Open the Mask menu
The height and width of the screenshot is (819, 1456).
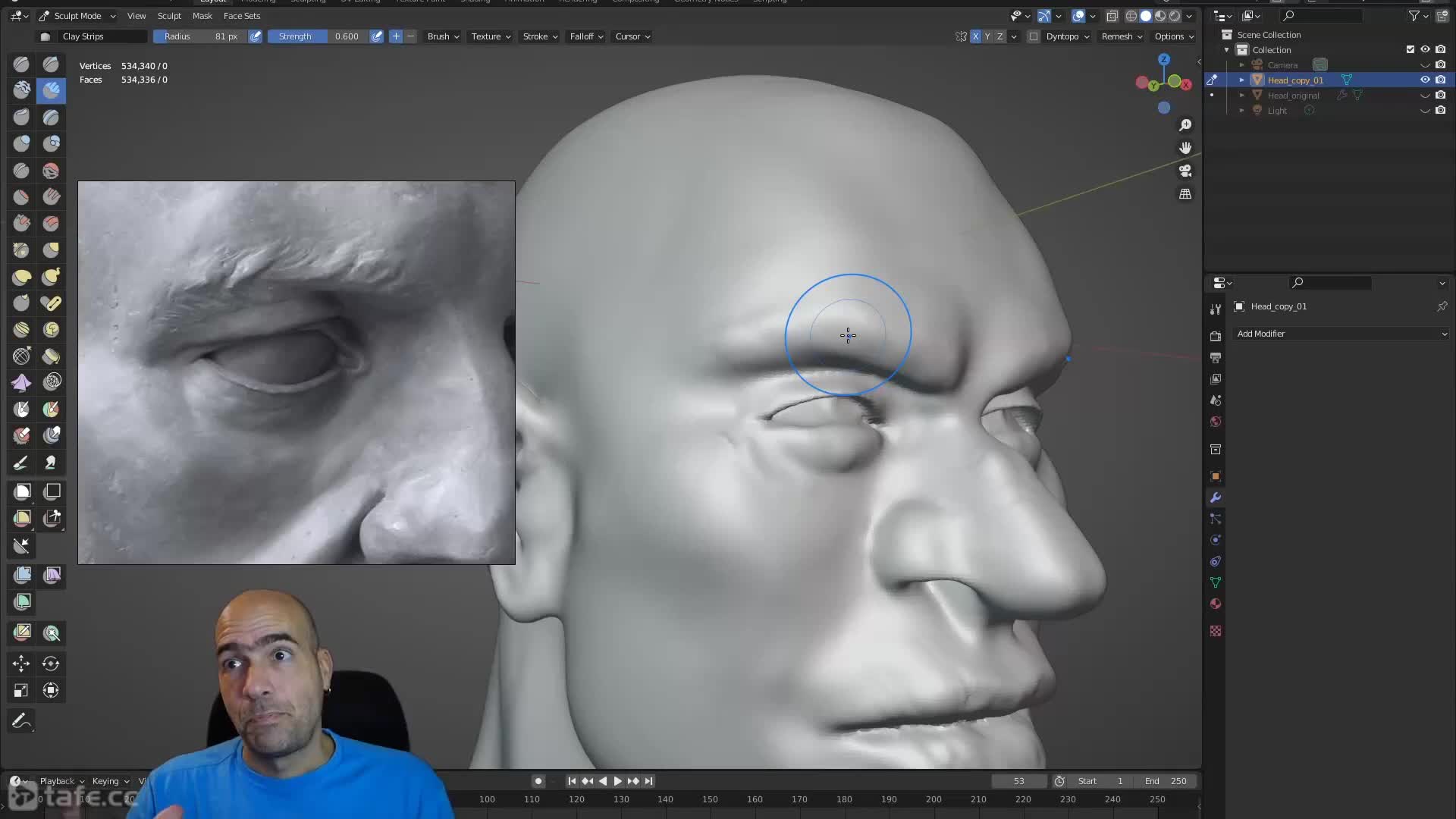coord(202,16)
